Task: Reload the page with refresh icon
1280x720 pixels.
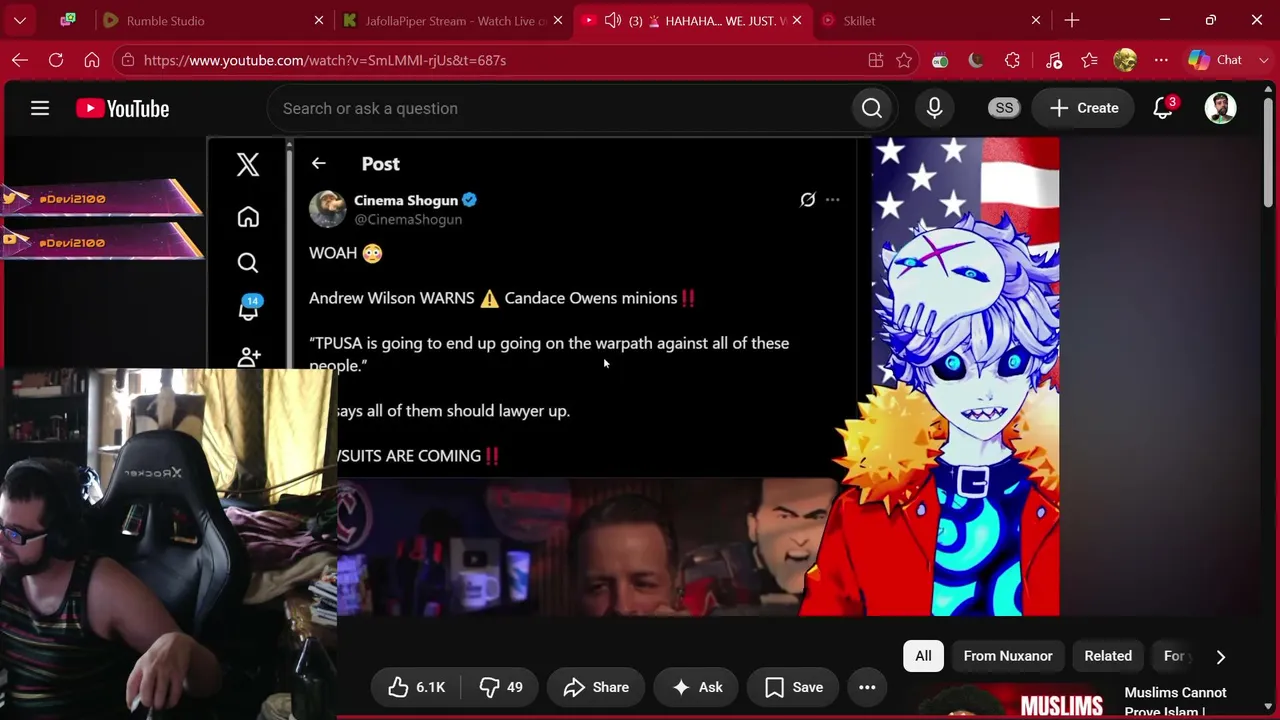Action: [56, 60]
